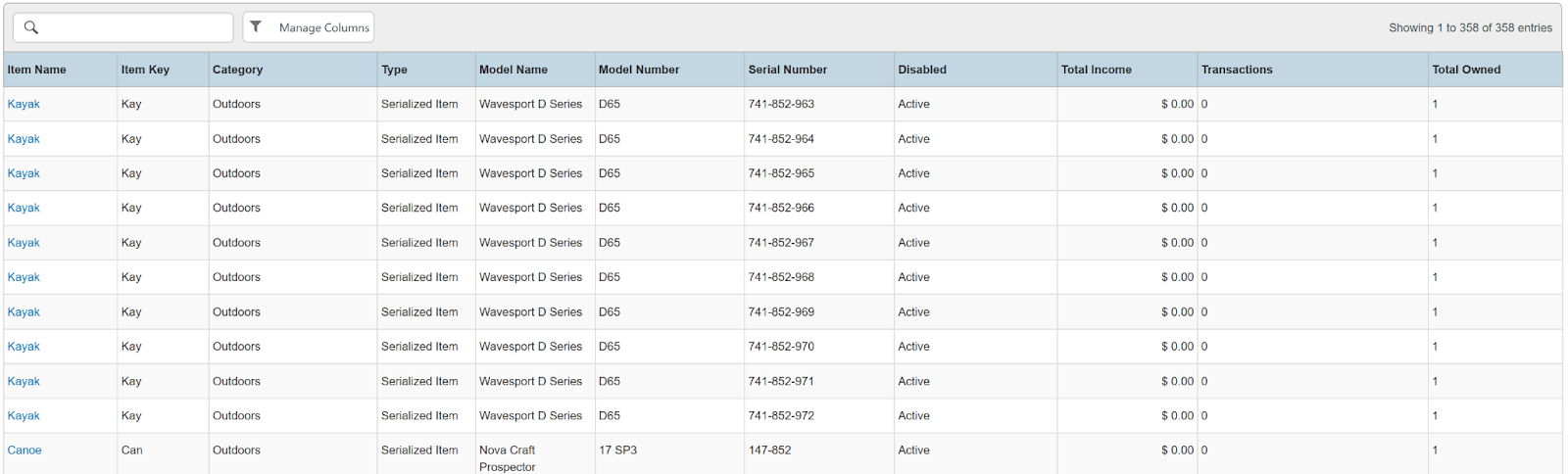Sort by Model Name column header
This screenshot has height=474, width=1568.
click(x=513, y=70)
